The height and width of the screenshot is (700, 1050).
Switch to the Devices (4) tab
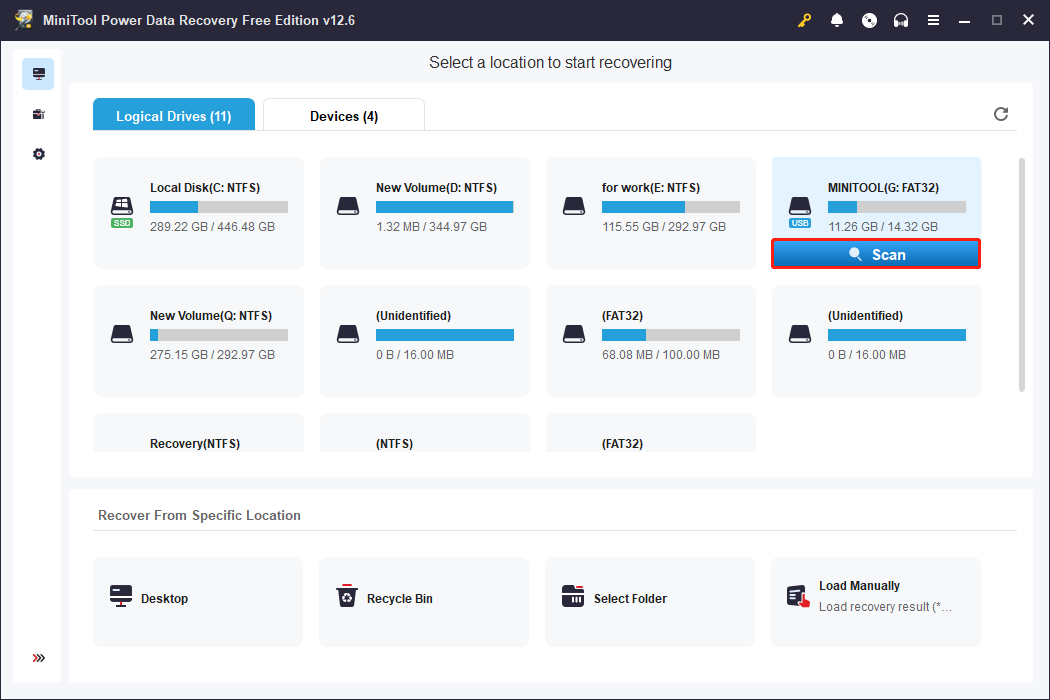point(343,115)
